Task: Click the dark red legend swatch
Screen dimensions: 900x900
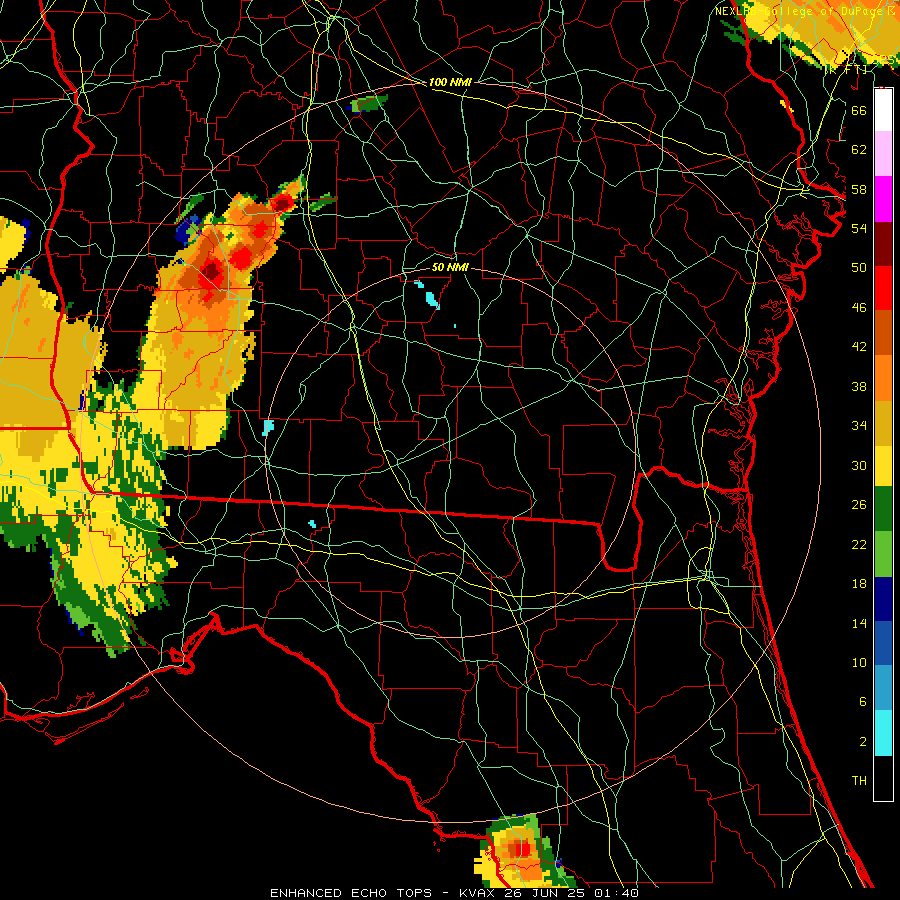Action: 883,244
